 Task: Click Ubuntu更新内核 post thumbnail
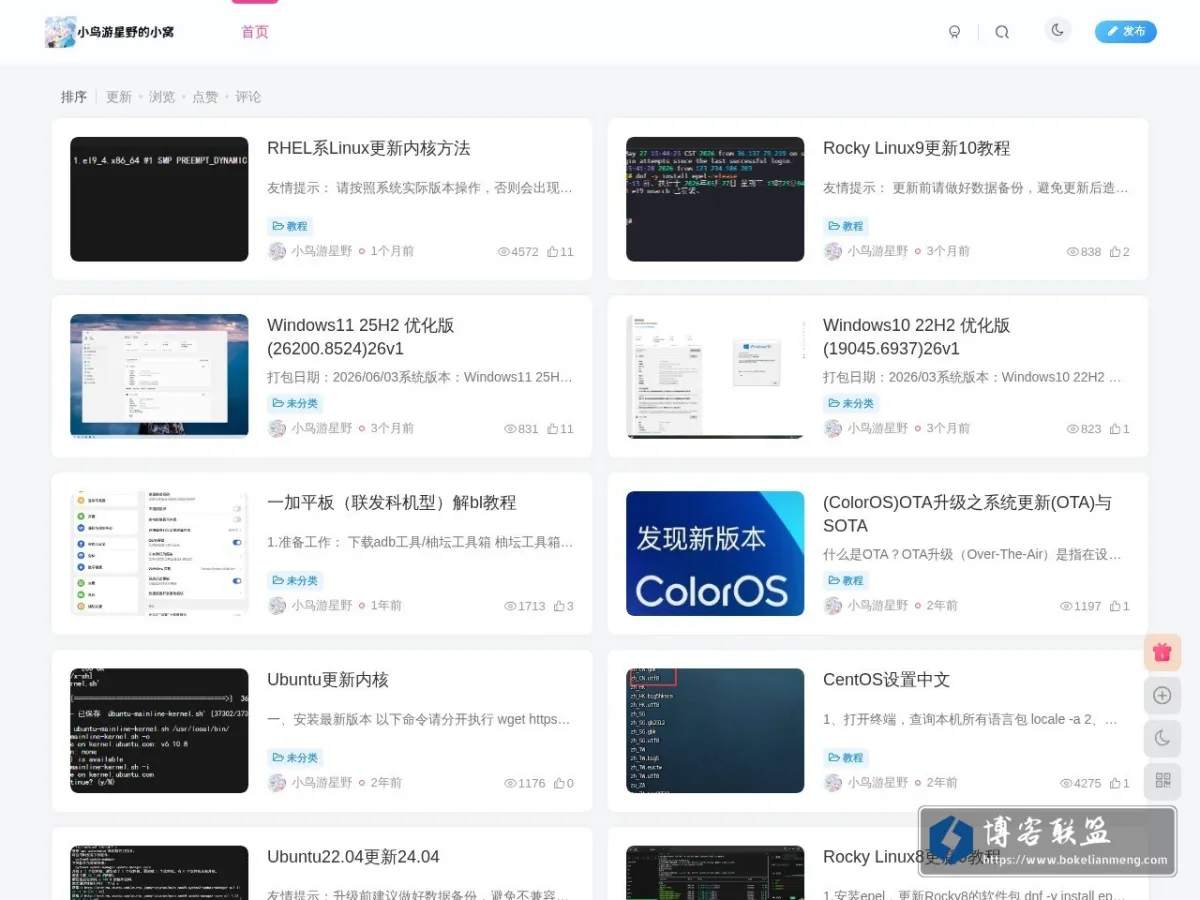coord(159,730)
